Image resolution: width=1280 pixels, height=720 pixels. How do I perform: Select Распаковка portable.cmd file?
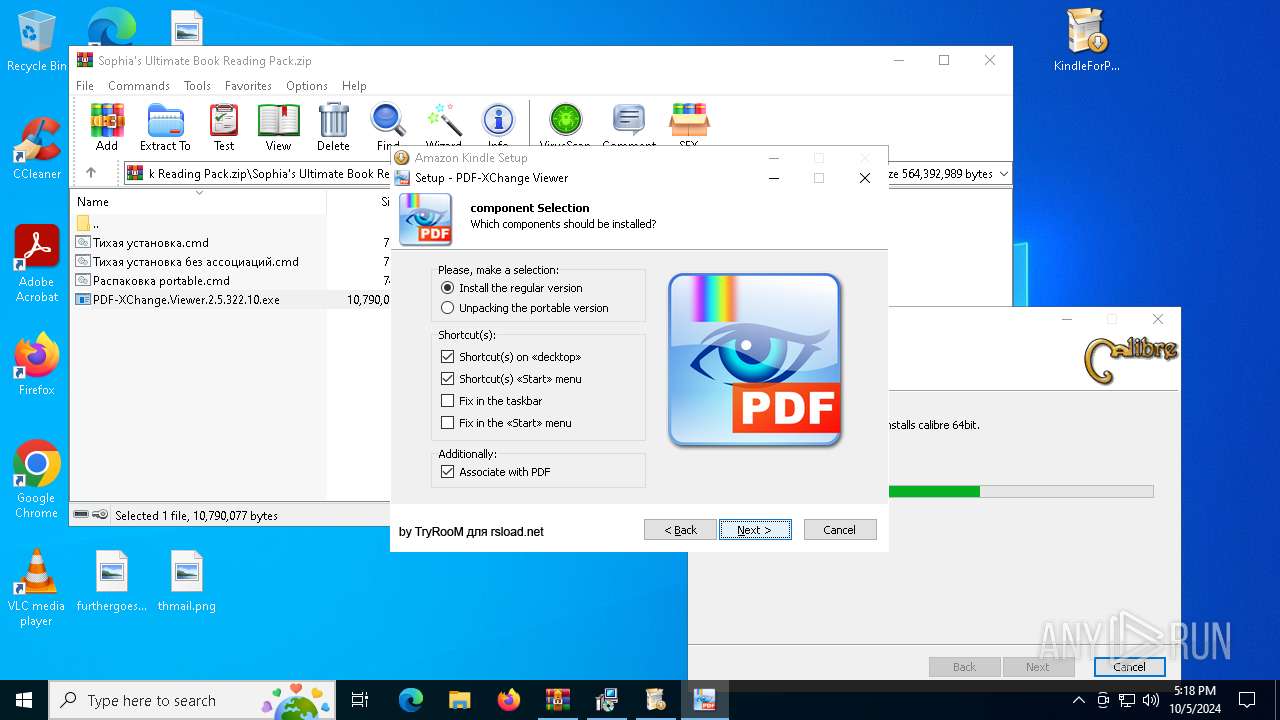tap(231, 280)
